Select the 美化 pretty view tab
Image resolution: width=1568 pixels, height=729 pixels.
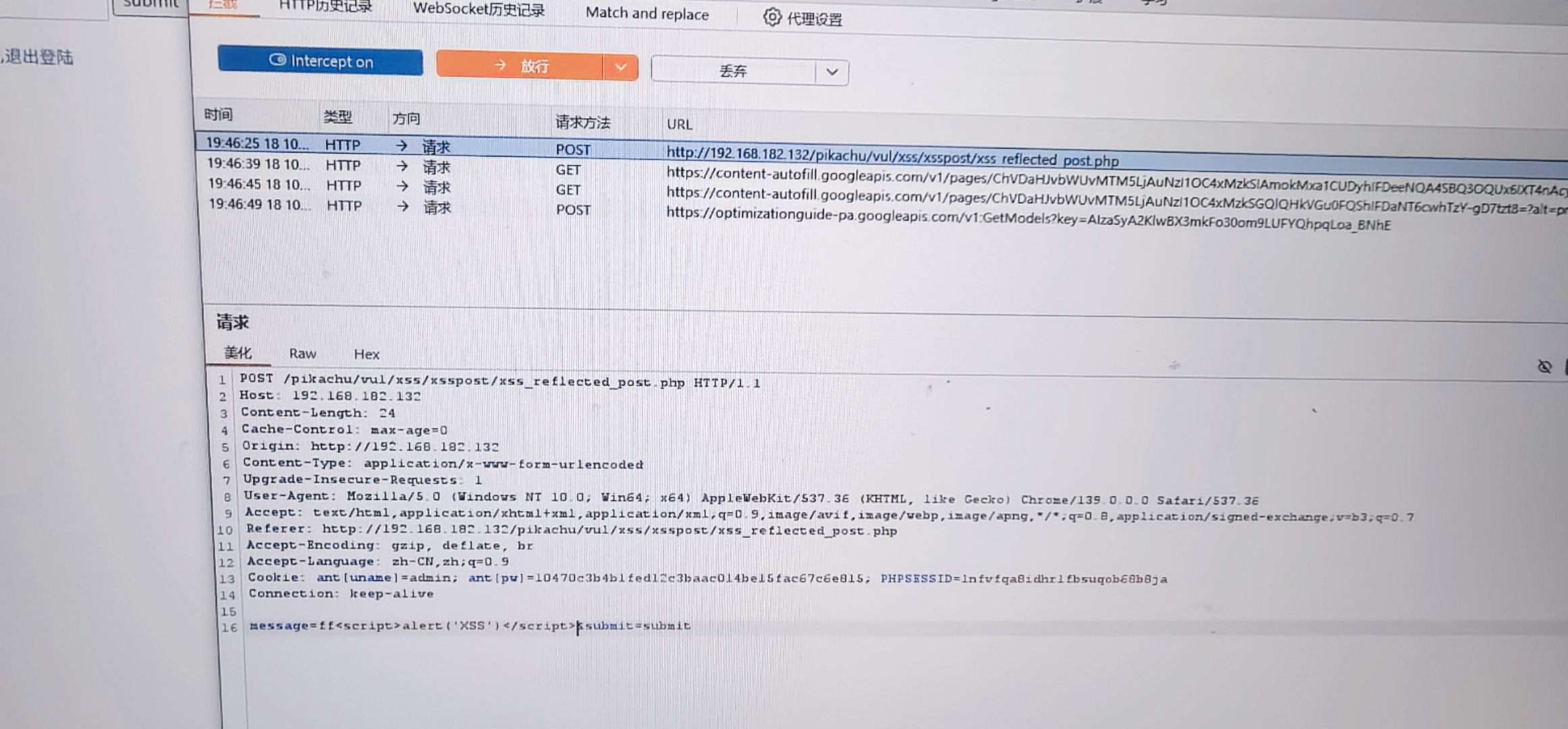[x=237, y=352]
